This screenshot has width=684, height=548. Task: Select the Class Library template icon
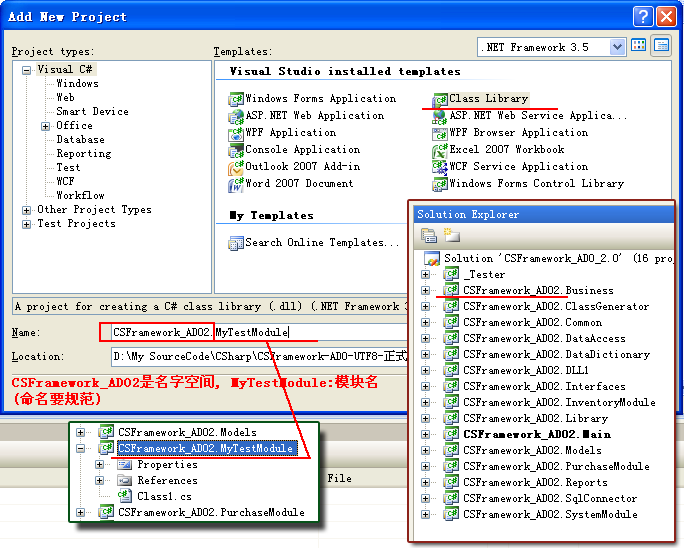[x=440, y=99]
